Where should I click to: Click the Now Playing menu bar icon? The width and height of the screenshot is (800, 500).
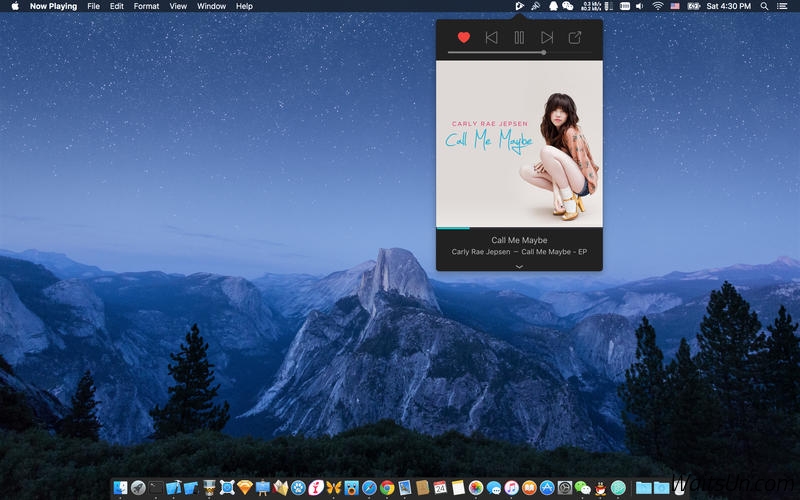[519, 6]
